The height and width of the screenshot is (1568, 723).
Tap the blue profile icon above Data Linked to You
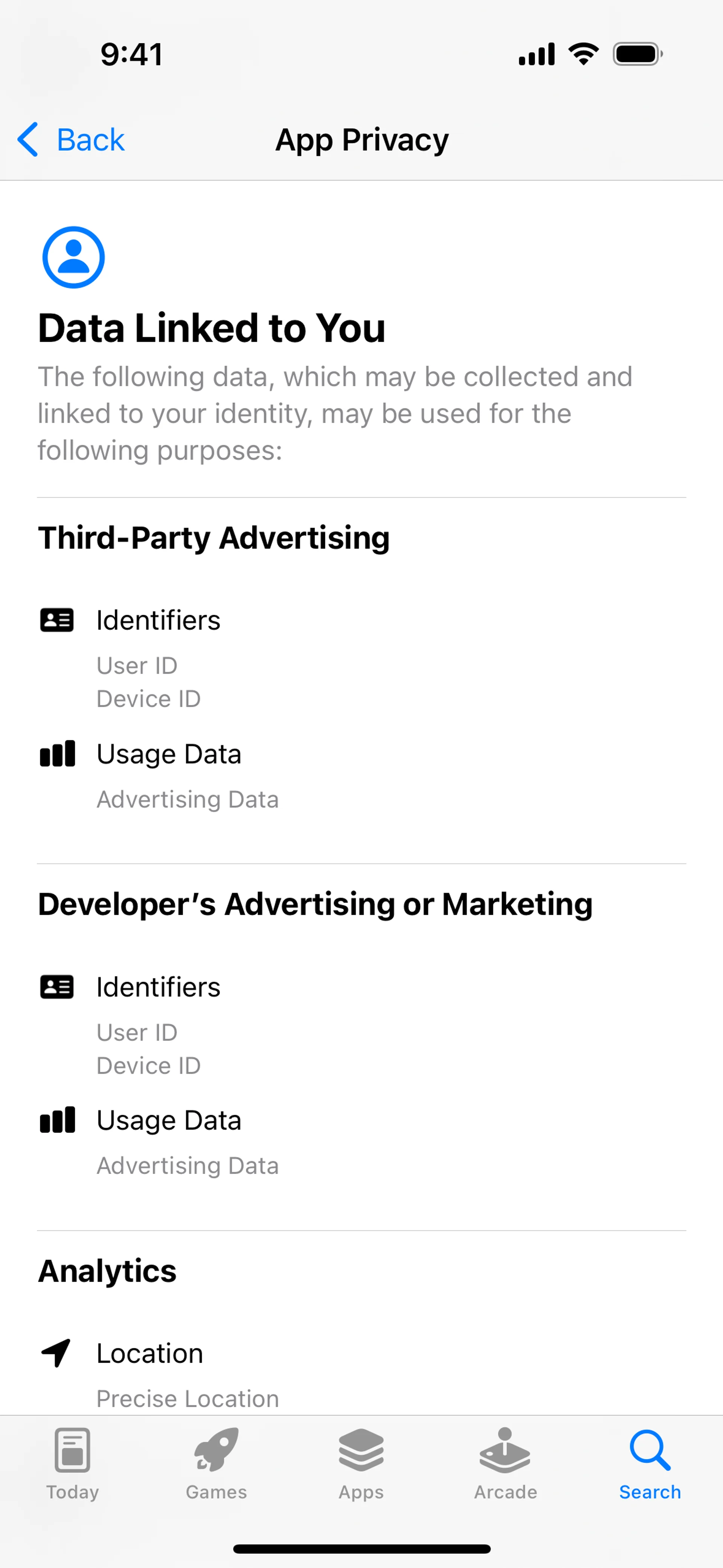pos(73,257)
